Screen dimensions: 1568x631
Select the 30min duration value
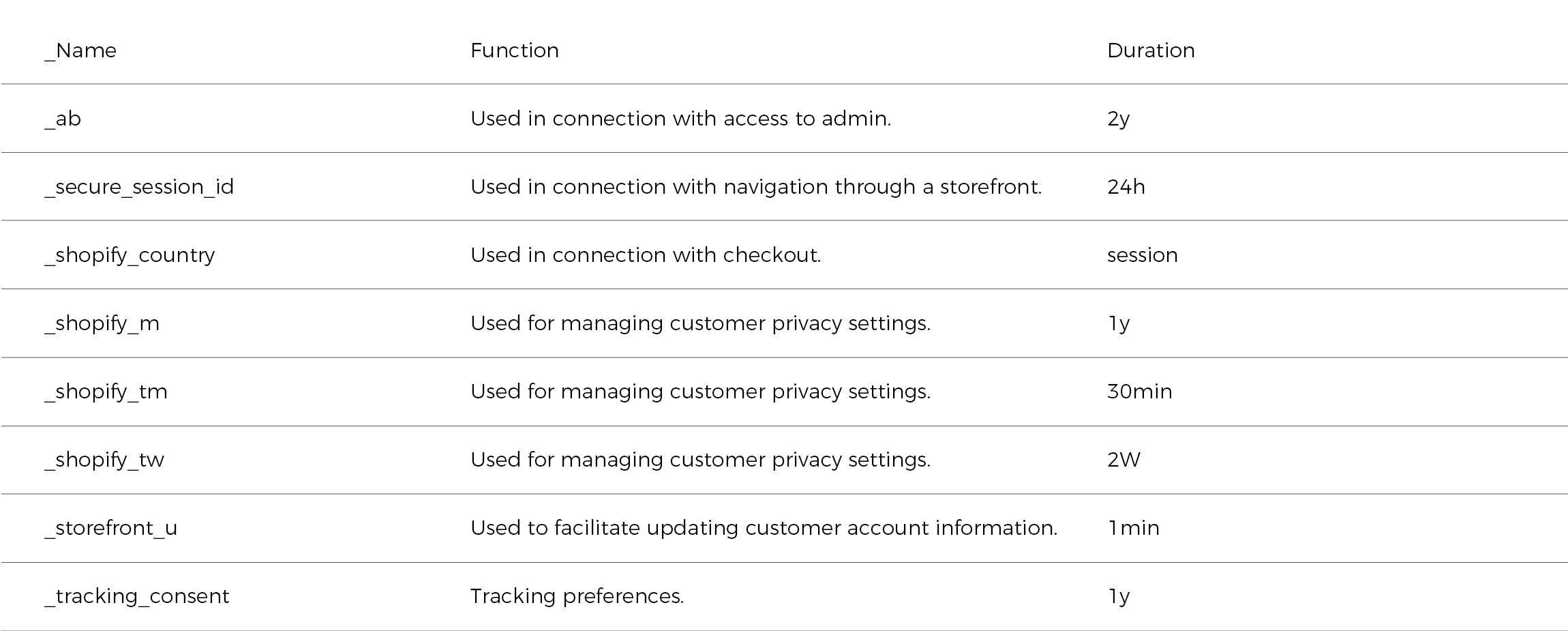pyautogui.click(x=1139, y=392)
